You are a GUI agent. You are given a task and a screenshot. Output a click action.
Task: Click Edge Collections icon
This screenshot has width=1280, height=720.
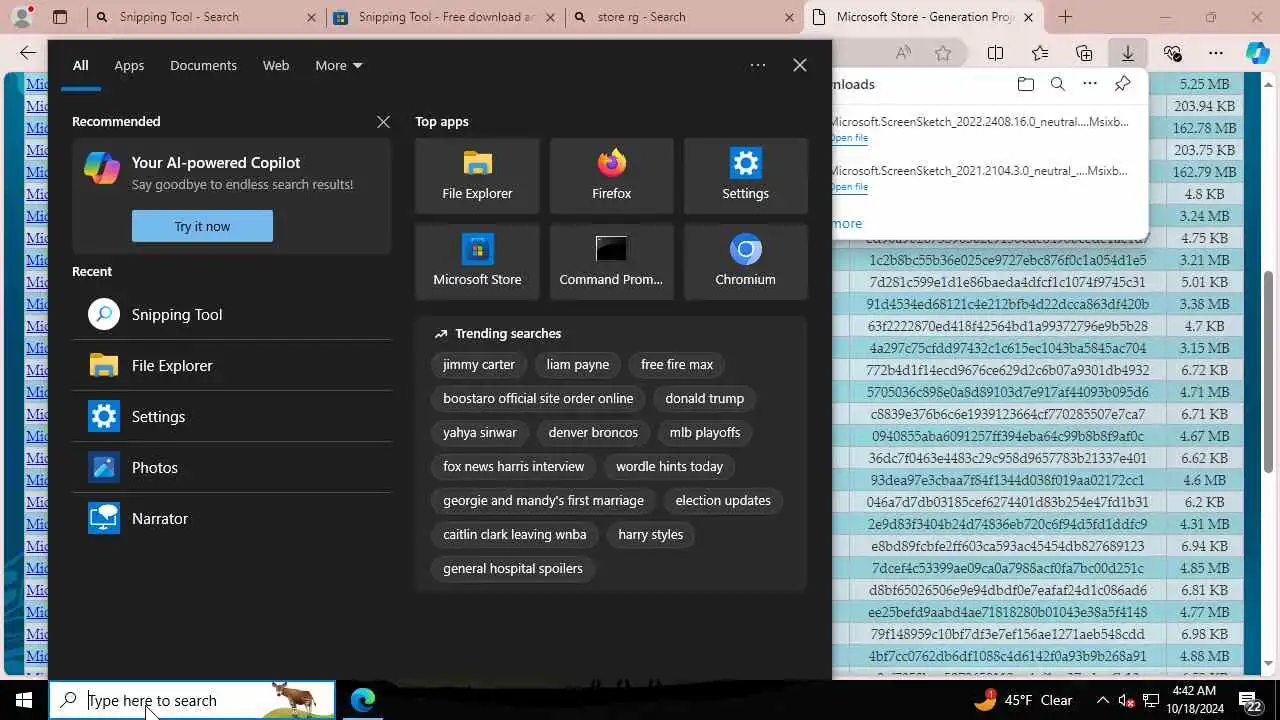(1084, 53)
